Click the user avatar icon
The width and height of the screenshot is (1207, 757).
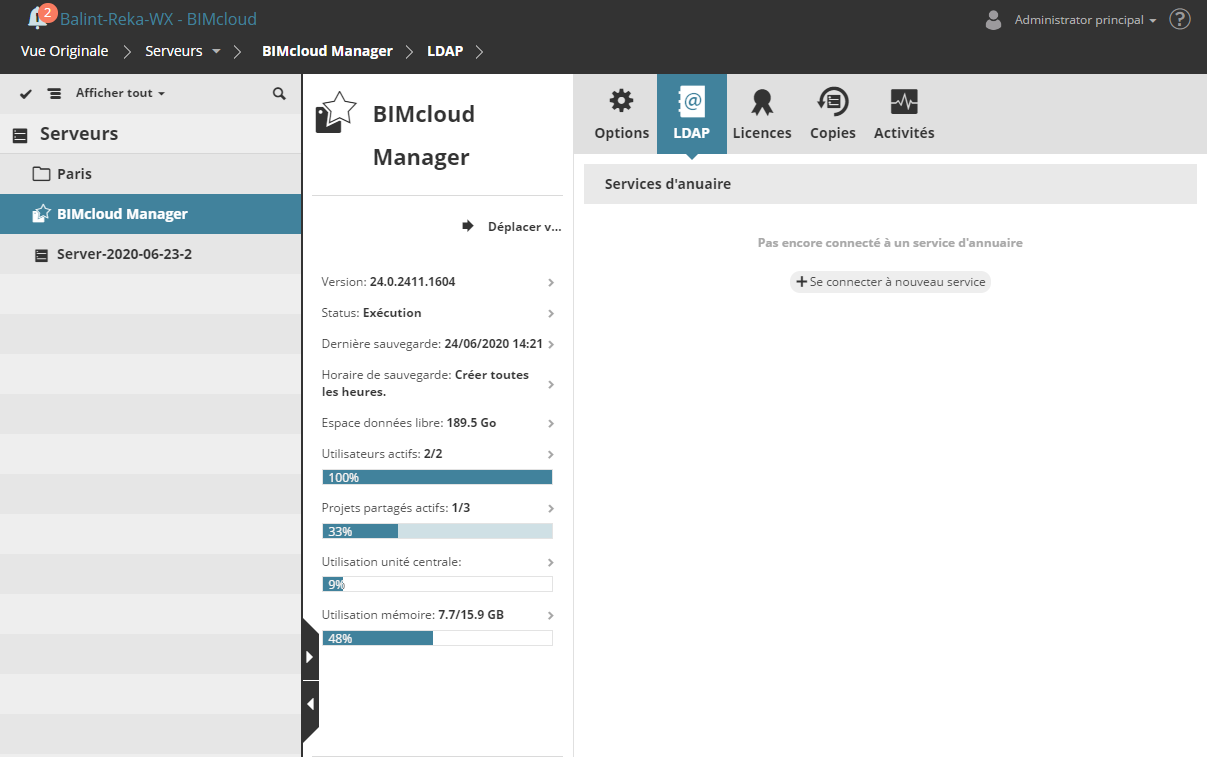click(993, 20)
